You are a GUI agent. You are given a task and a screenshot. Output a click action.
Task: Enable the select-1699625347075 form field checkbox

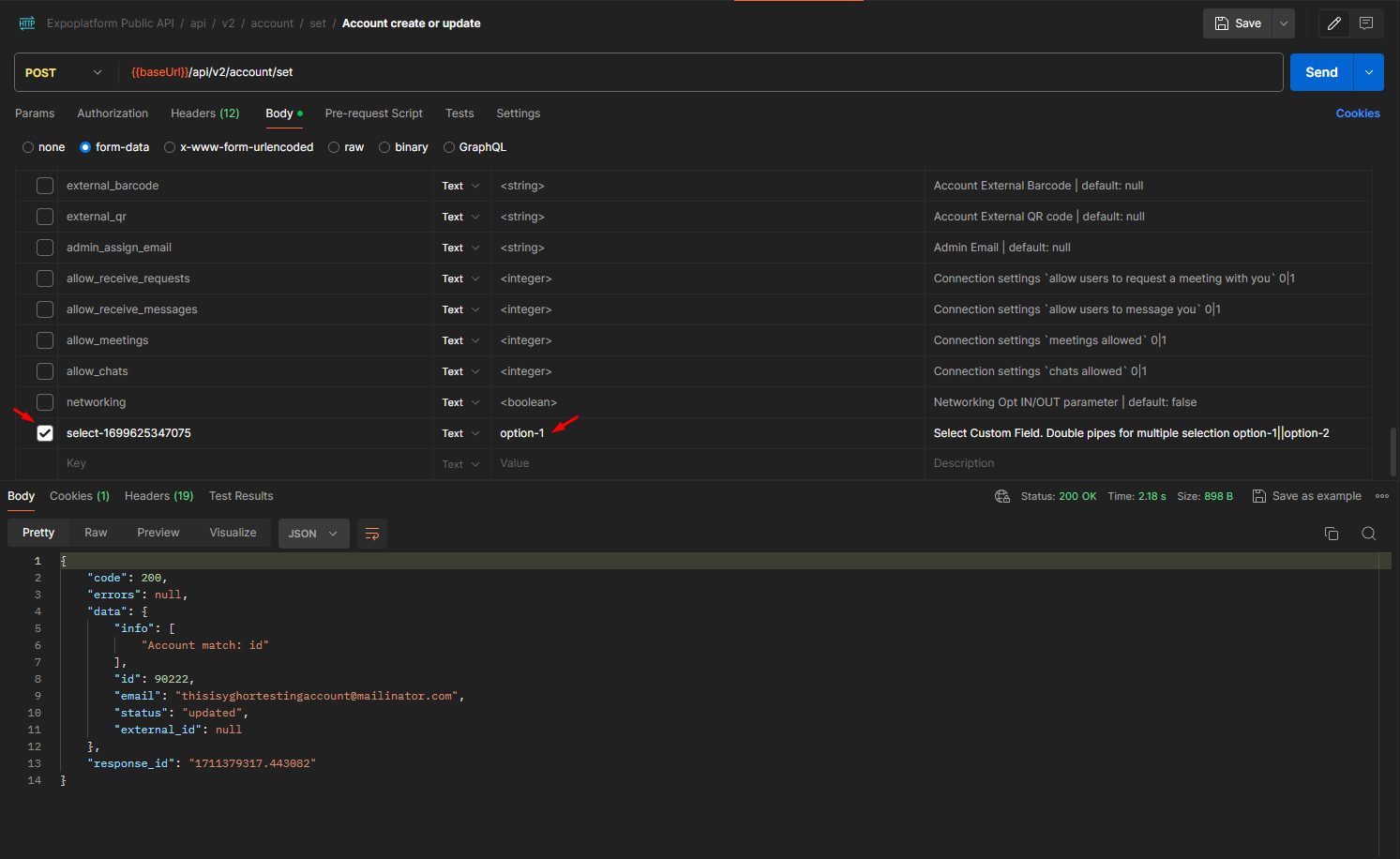point(44,433)
